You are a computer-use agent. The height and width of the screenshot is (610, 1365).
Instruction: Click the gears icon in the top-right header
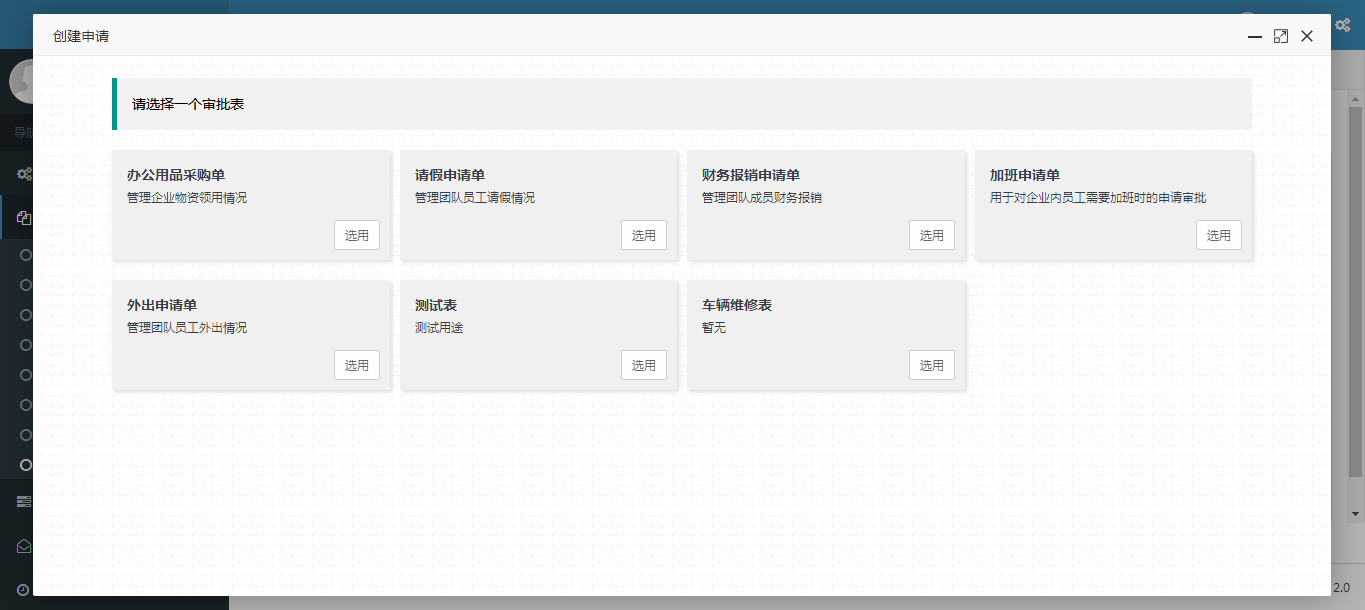pos(1342,25)
